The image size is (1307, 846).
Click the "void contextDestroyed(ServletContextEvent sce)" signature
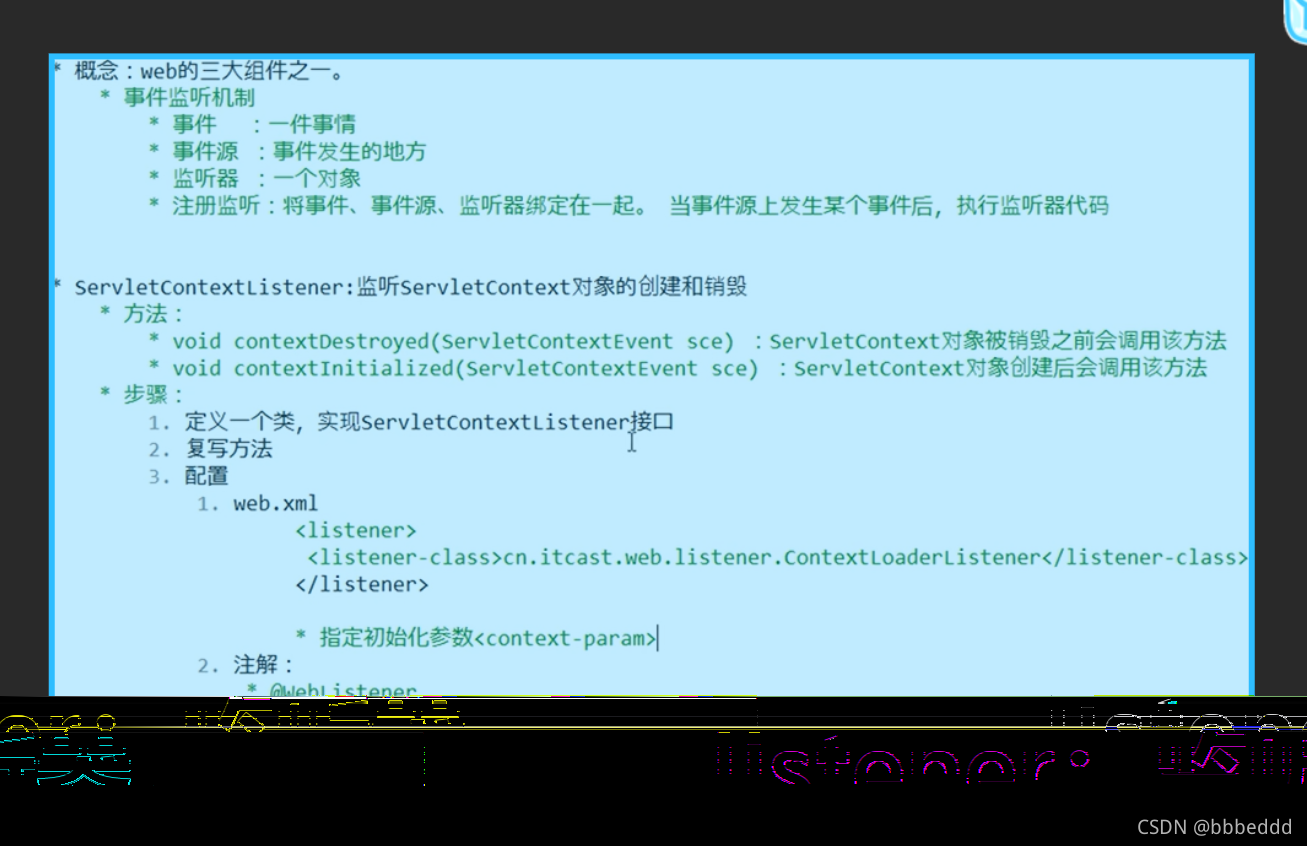[453, 342]
